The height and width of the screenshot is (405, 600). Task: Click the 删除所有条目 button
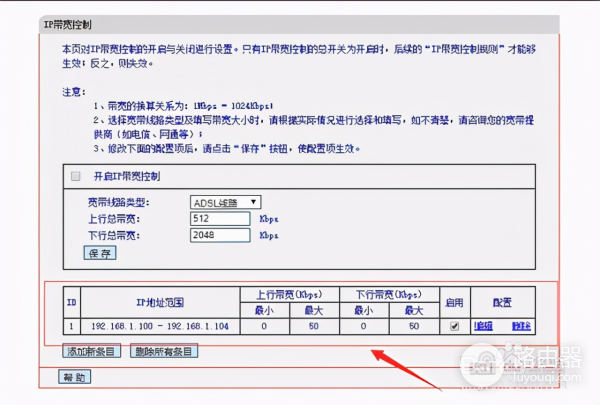tap(164, 351)
